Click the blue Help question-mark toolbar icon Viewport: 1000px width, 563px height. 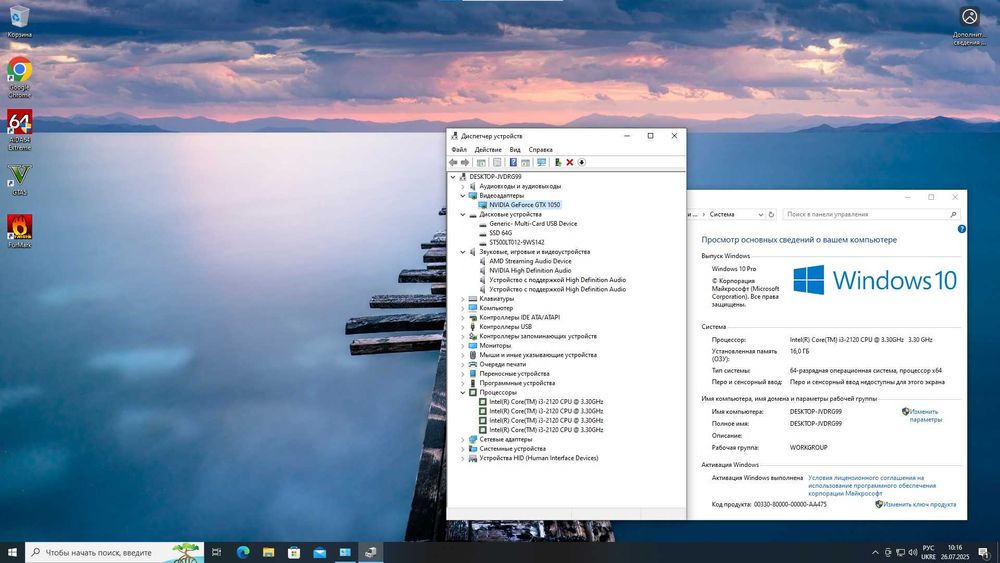[x=513, y=163]
